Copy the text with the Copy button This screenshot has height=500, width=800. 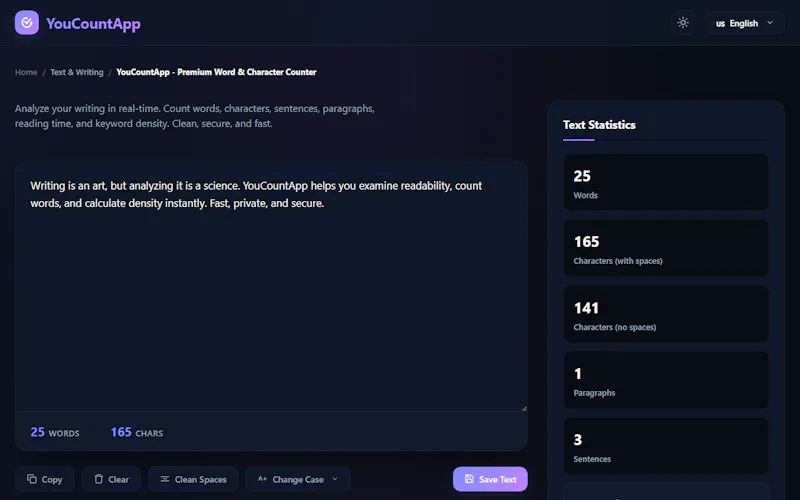tap(44, 479)
